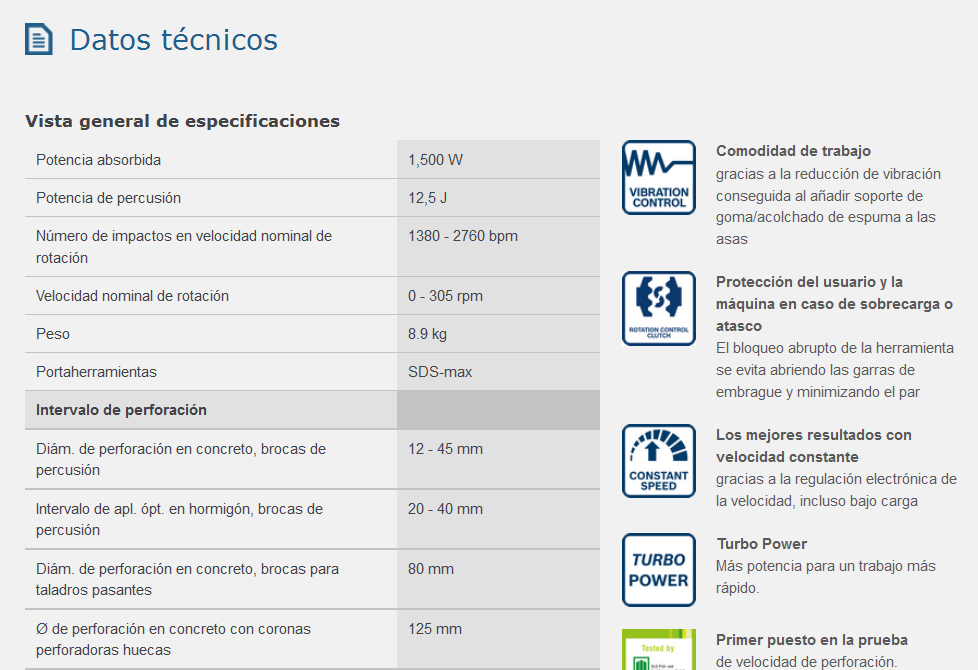The image size is (978, 670).
Task: Click the Vista general de especificaciones heading
Action: tap(182, 121)
